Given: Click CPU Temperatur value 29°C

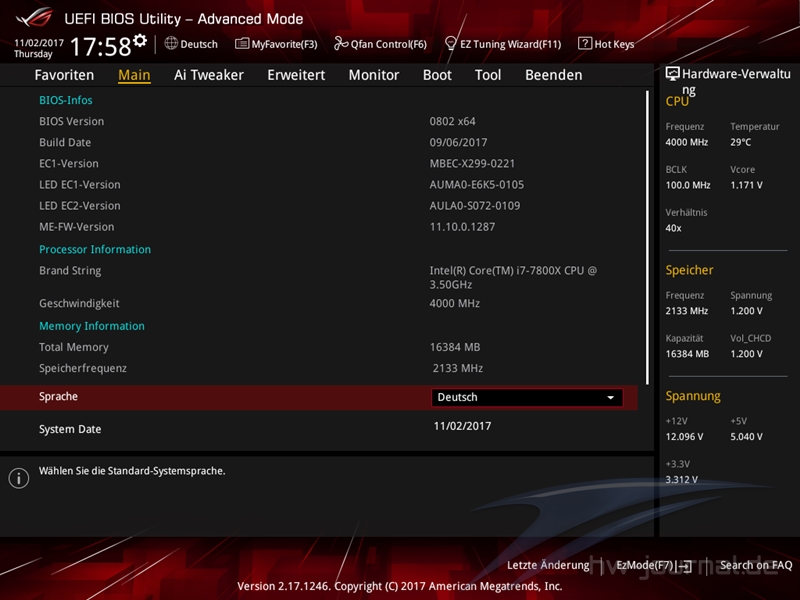Looking at the screenshot, I should [x=740, y=142].
